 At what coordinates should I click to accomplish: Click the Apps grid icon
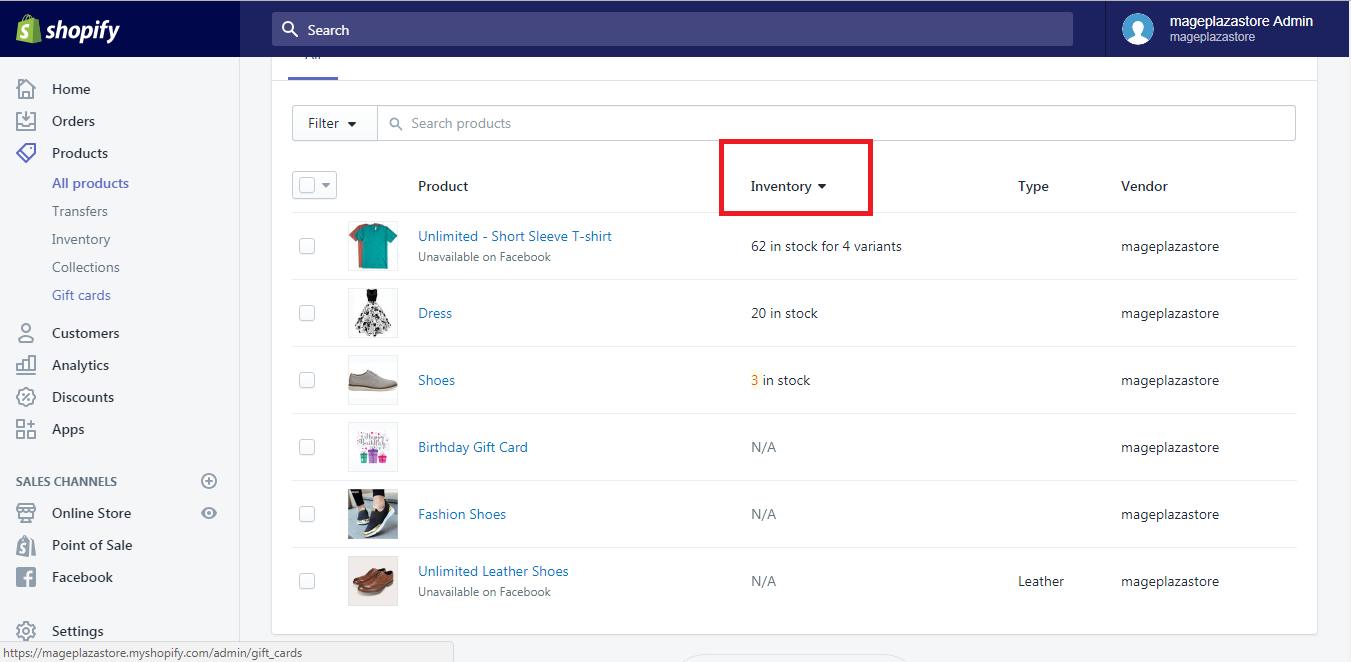point(26,429)
